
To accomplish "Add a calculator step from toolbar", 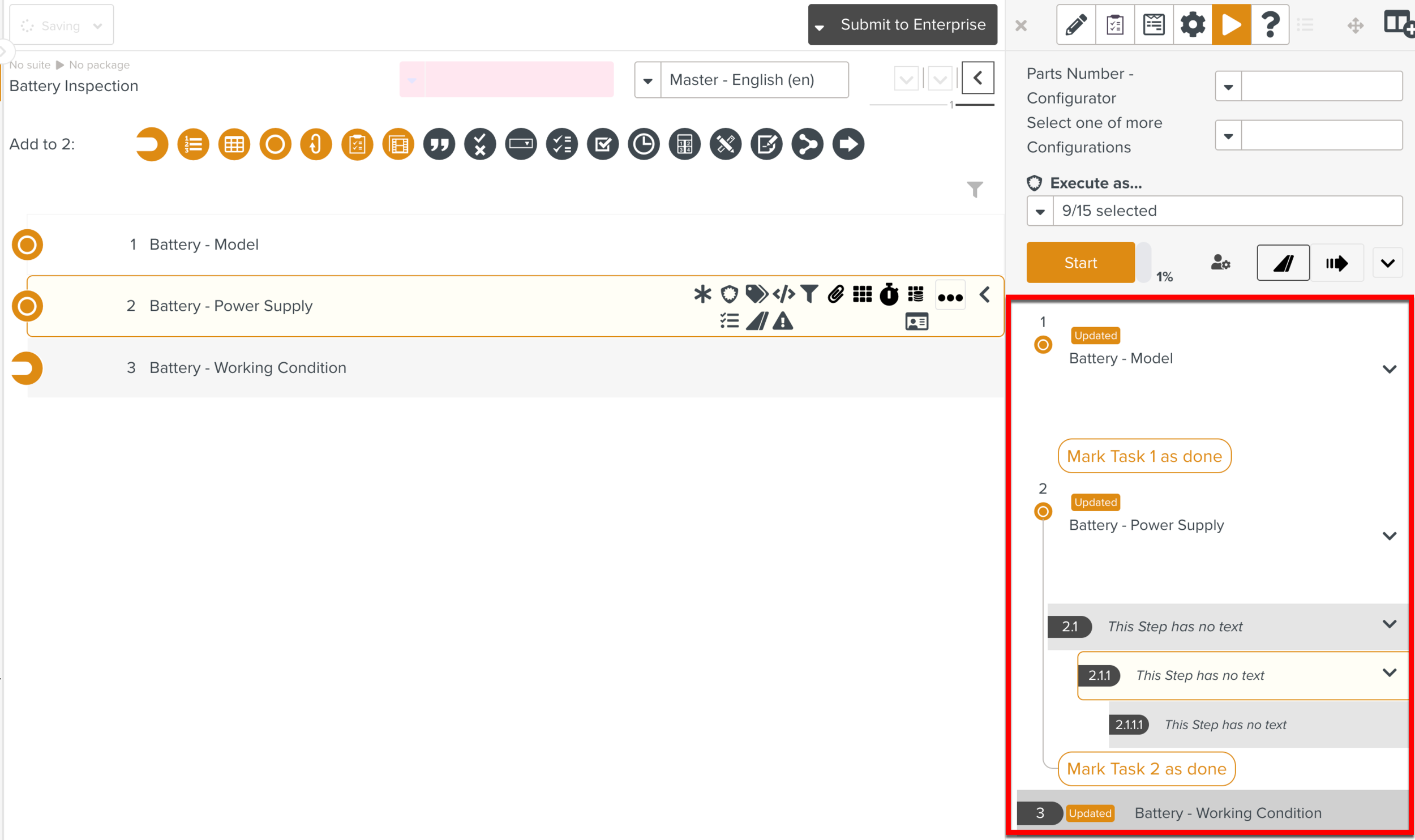I will (684, 144).
